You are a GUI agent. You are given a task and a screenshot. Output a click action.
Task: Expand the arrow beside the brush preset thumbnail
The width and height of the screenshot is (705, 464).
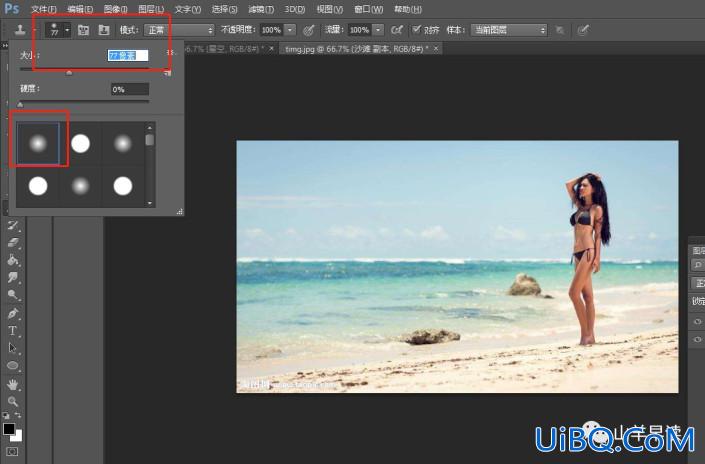click(x=67, y=30)
